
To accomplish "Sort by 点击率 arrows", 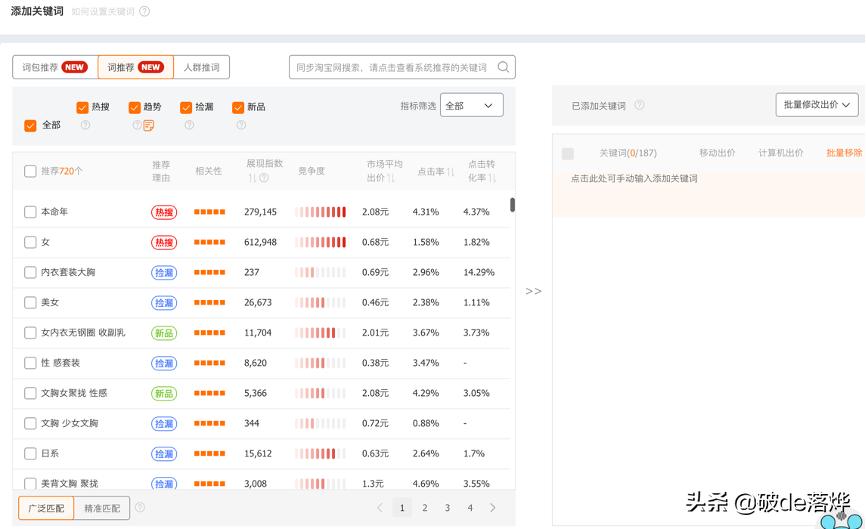I will pos(451,172).
